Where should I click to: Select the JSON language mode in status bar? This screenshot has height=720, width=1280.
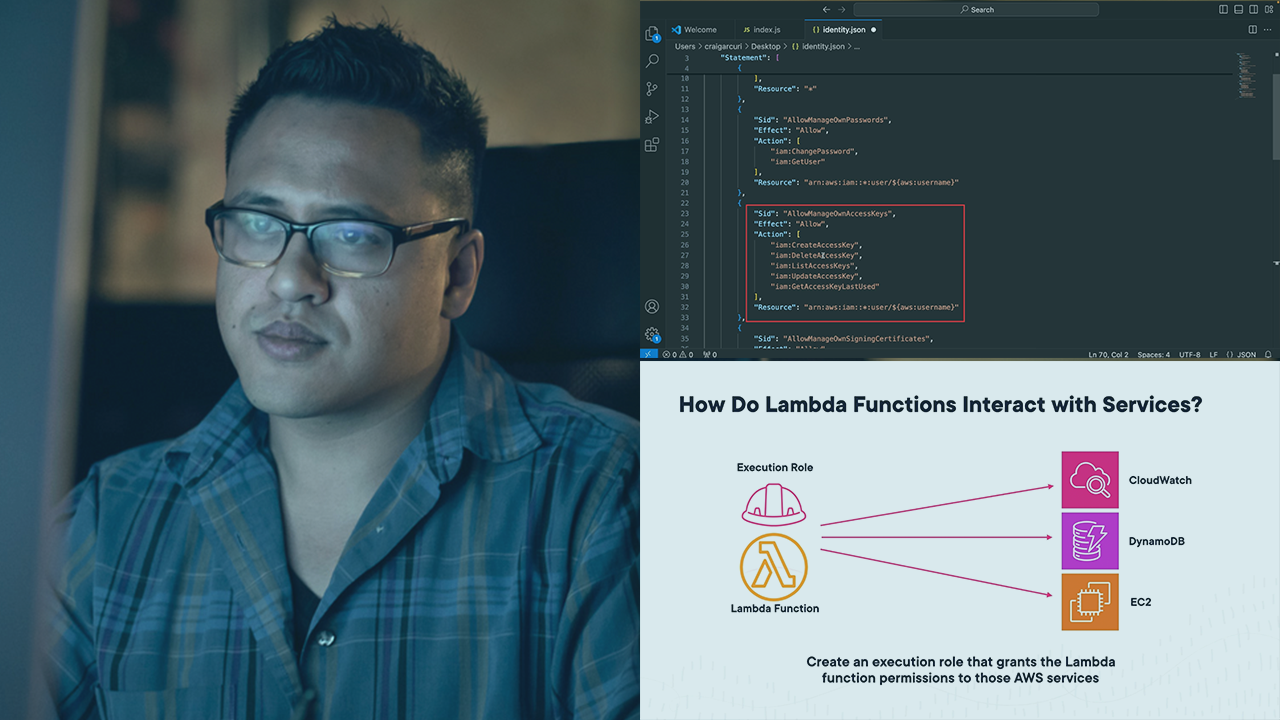(1246, 354)
